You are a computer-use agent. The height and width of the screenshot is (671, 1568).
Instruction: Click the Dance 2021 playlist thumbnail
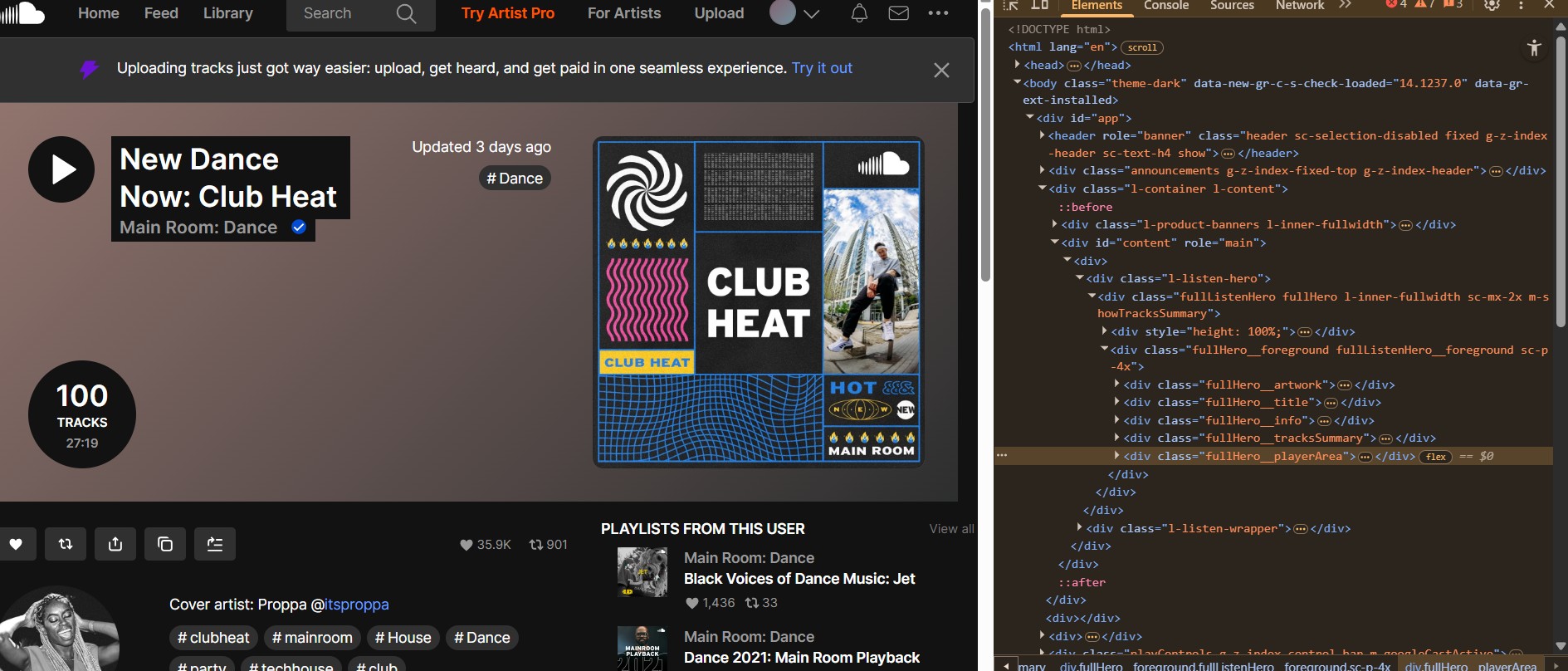642,649
